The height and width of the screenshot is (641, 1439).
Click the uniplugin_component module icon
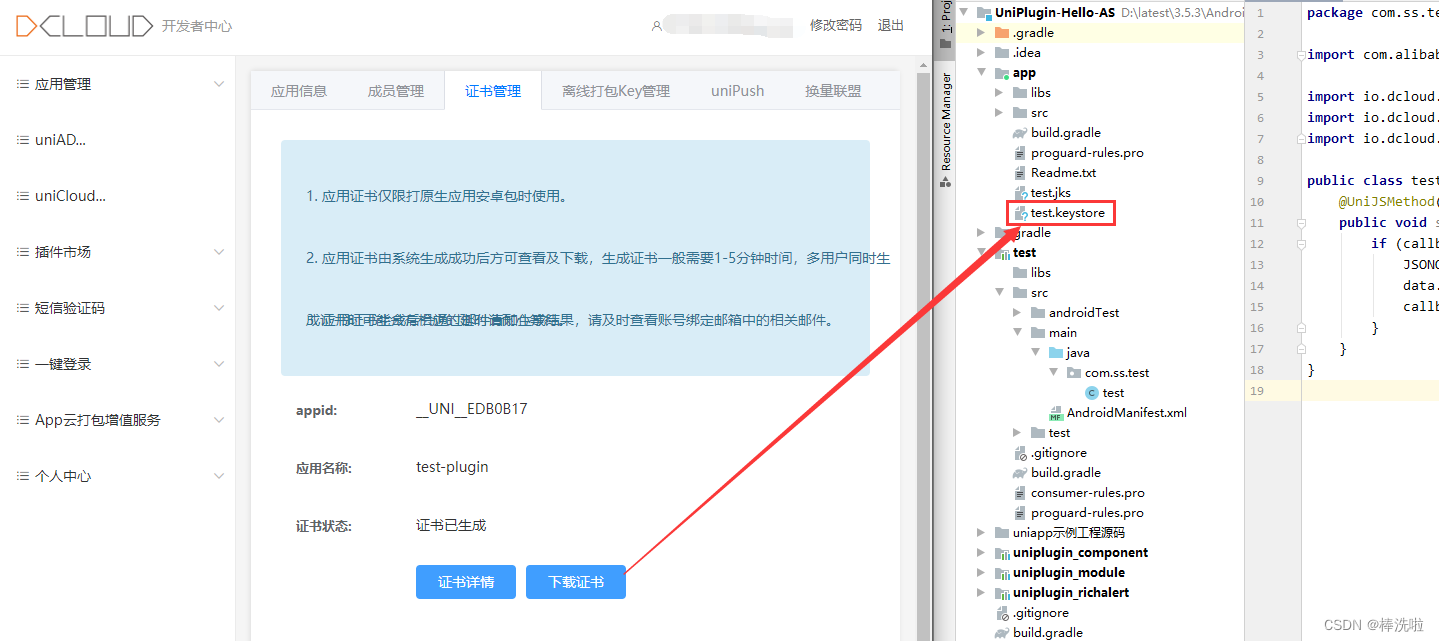[1002, 553]
